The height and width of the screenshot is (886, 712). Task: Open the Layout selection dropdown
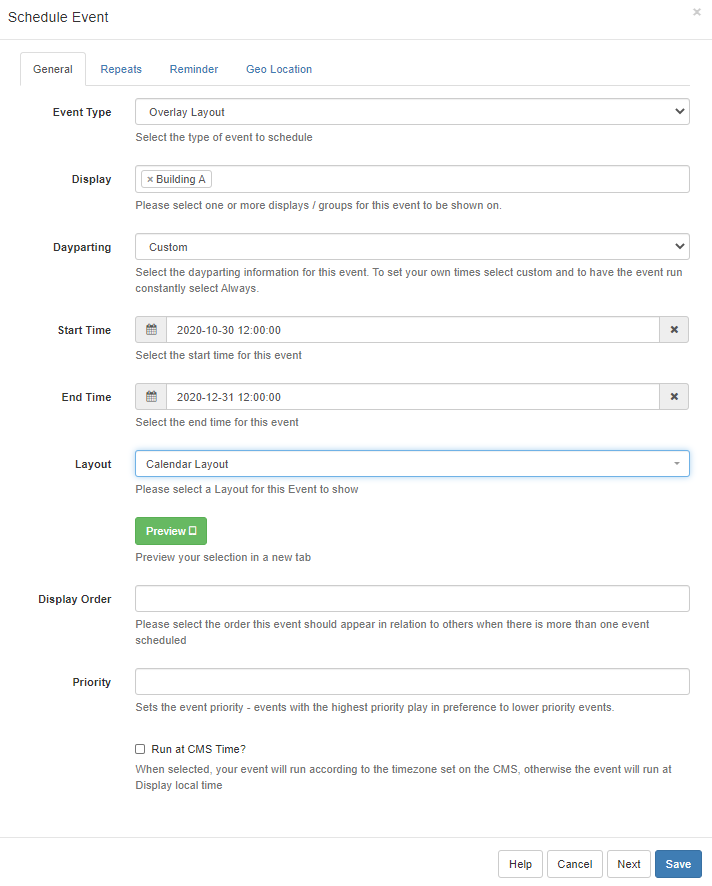point(412,464)
